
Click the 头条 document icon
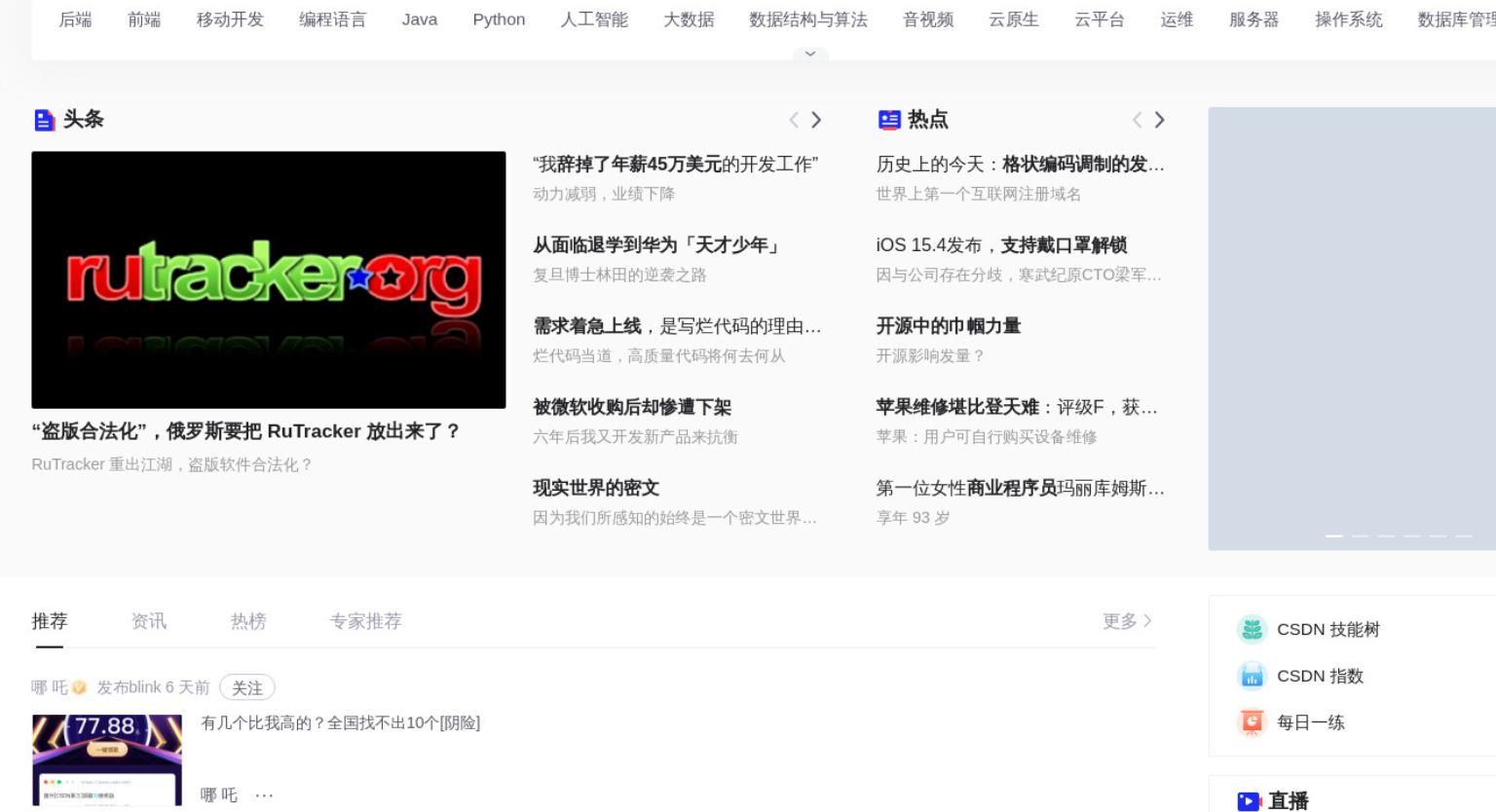(44, 120)
